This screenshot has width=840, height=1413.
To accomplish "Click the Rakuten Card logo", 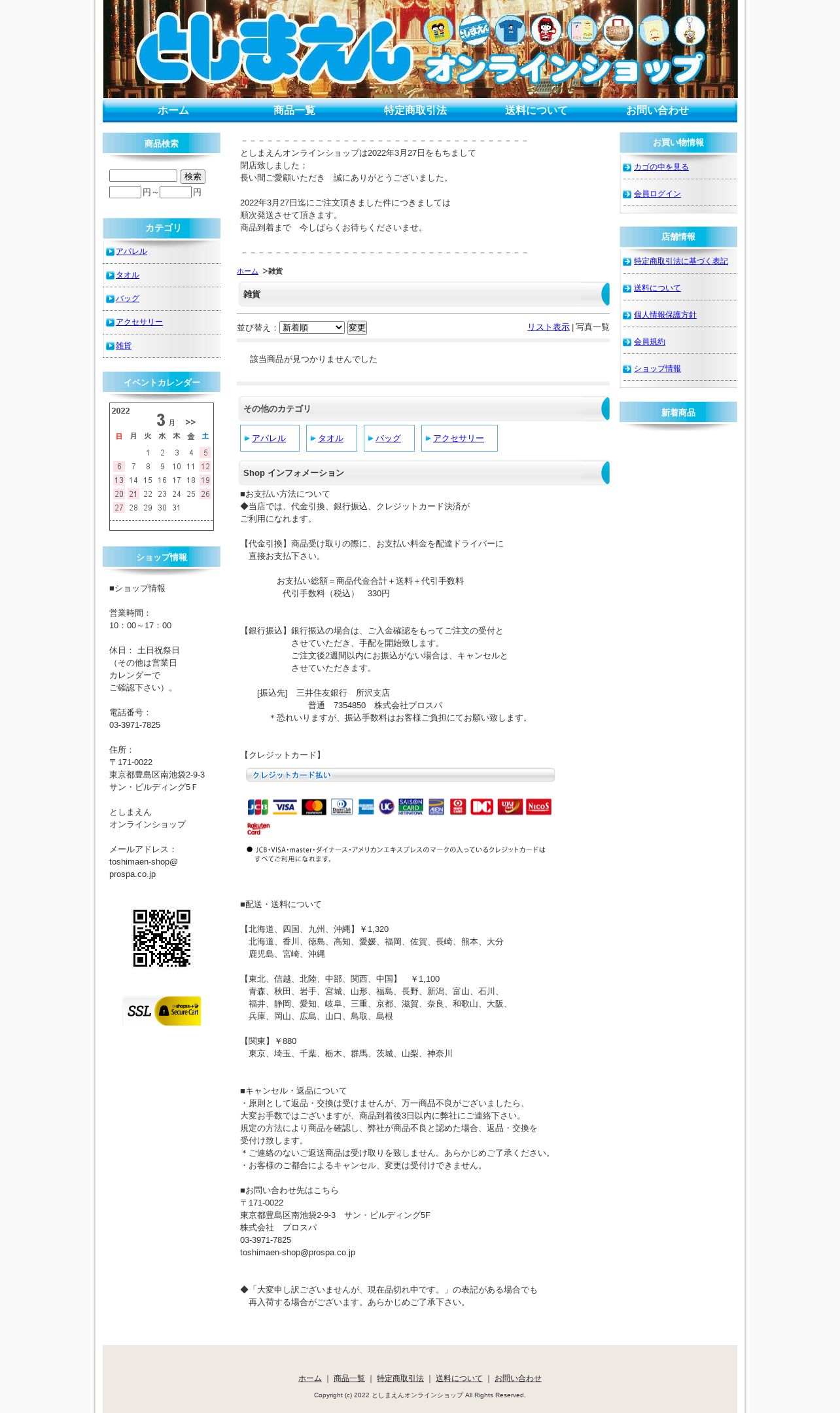I will pyautogui.click(x=258, y=829).
